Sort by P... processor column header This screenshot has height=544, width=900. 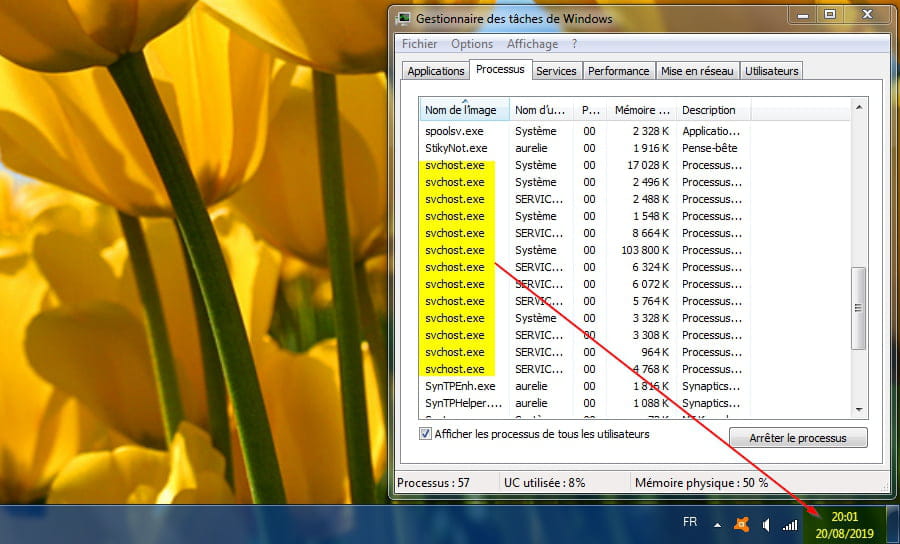(590, 110)
